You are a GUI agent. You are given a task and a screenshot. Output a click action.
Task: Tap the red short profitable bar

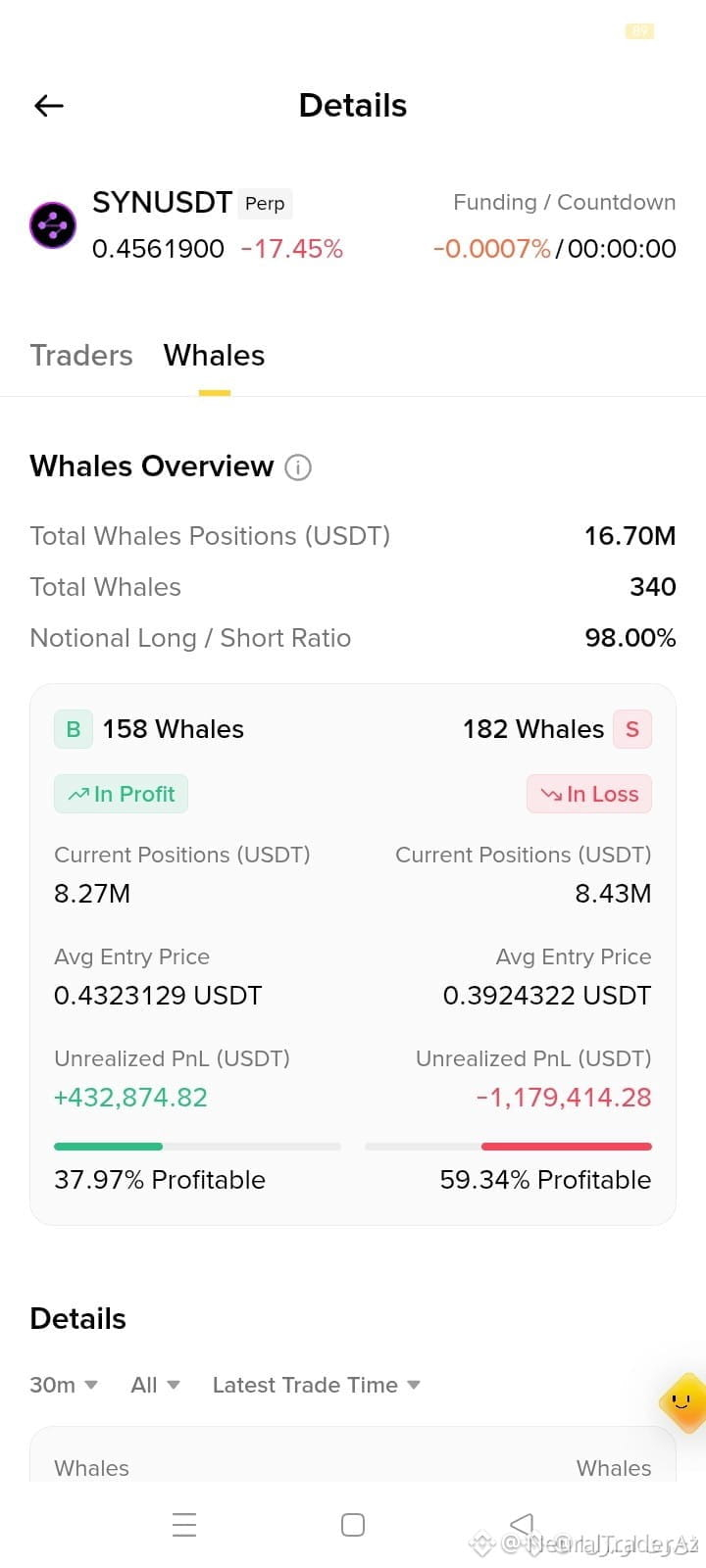click(567, 1146)
